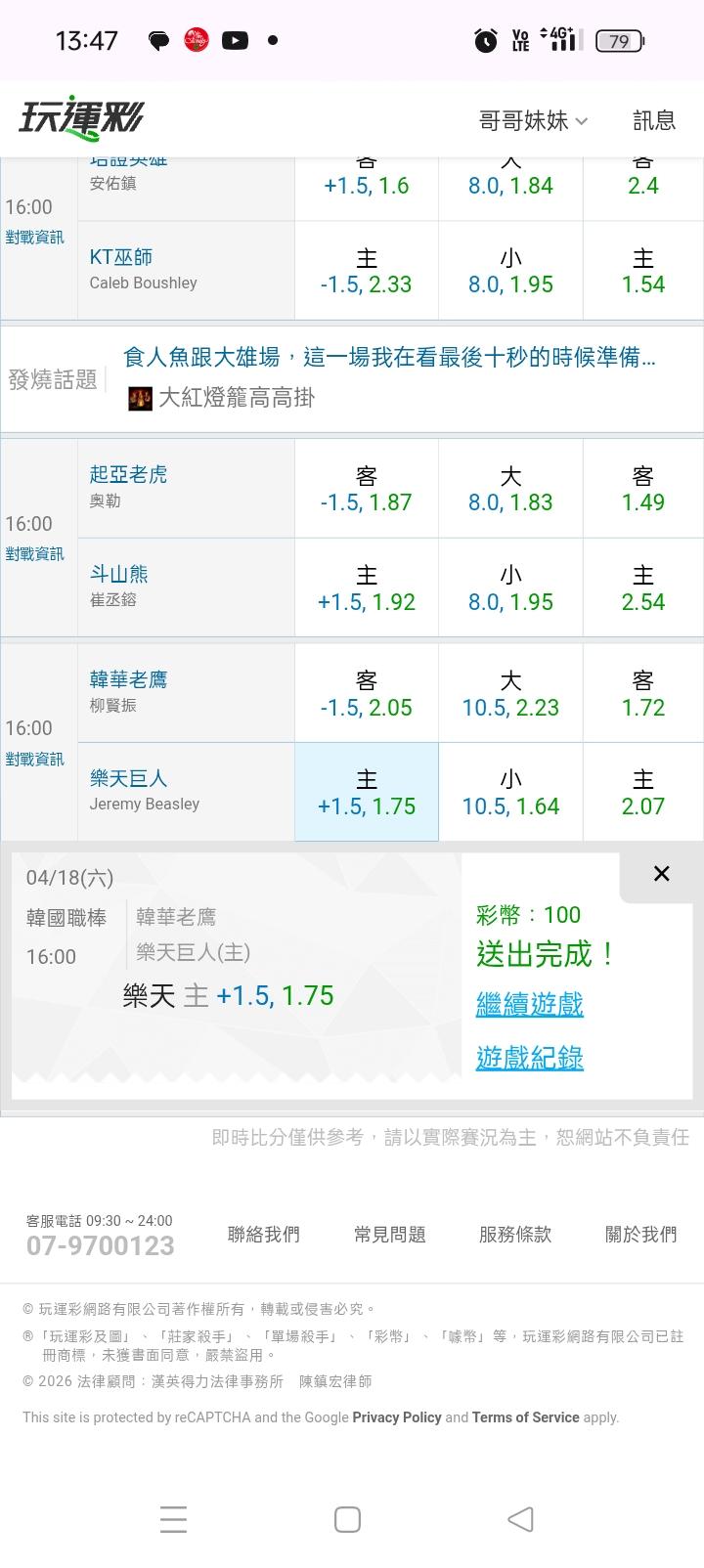
Task: Tap the chat bubble notification icon
Action: [x=158, y=40]
